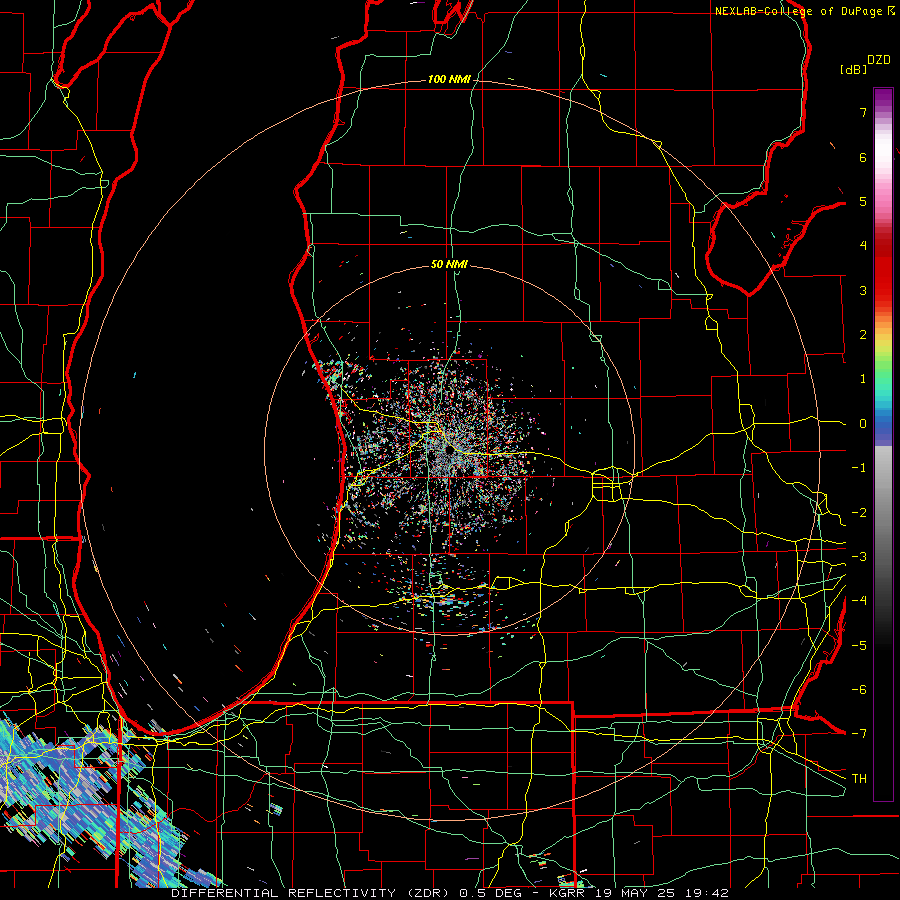Image resolution: width=900 pixels, height=900 pixels.
Task: Click the 5 value on color scale
Action: point(863,201)
